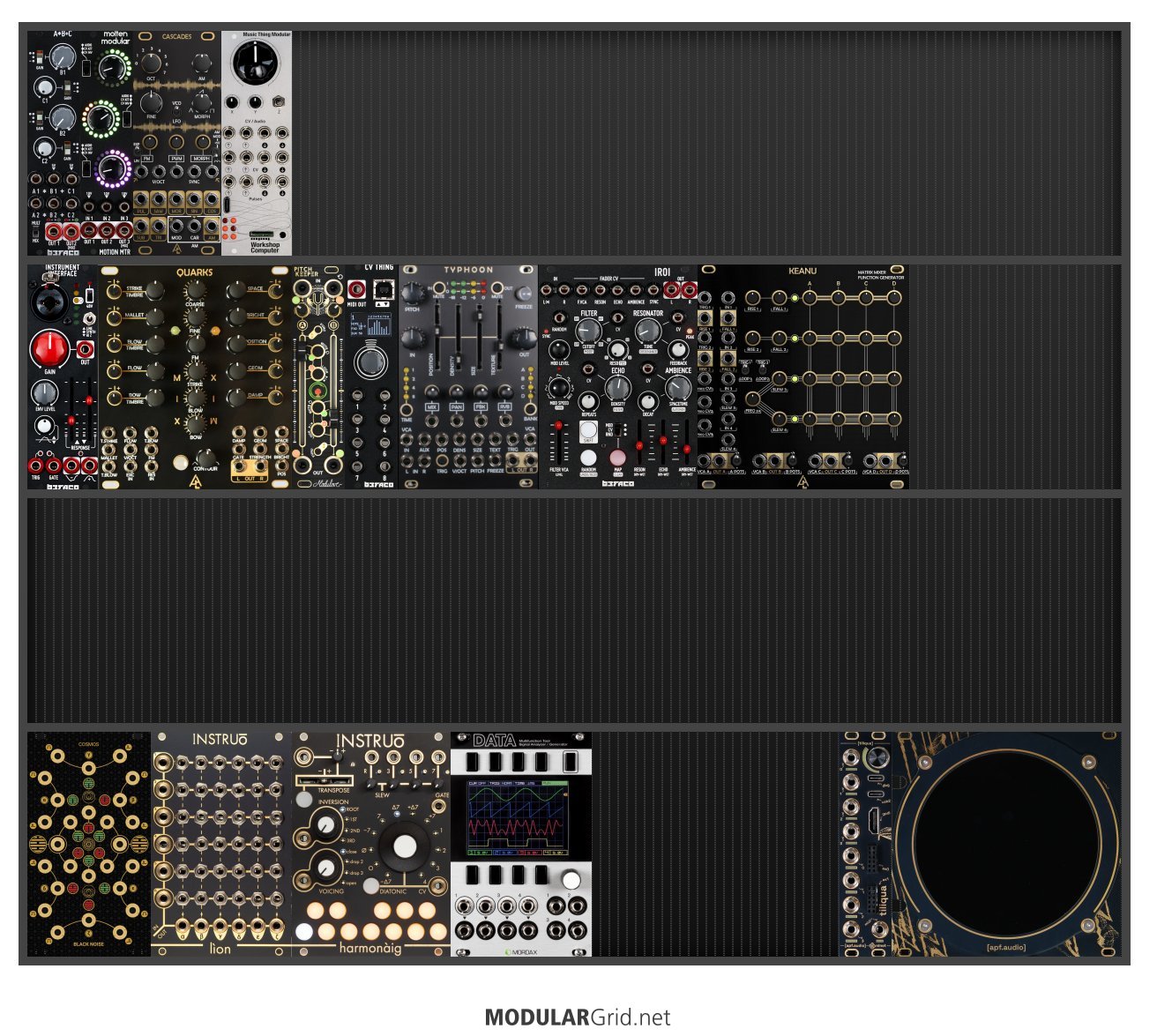Click the encoder knob on CV Thing

click(371, 362)
